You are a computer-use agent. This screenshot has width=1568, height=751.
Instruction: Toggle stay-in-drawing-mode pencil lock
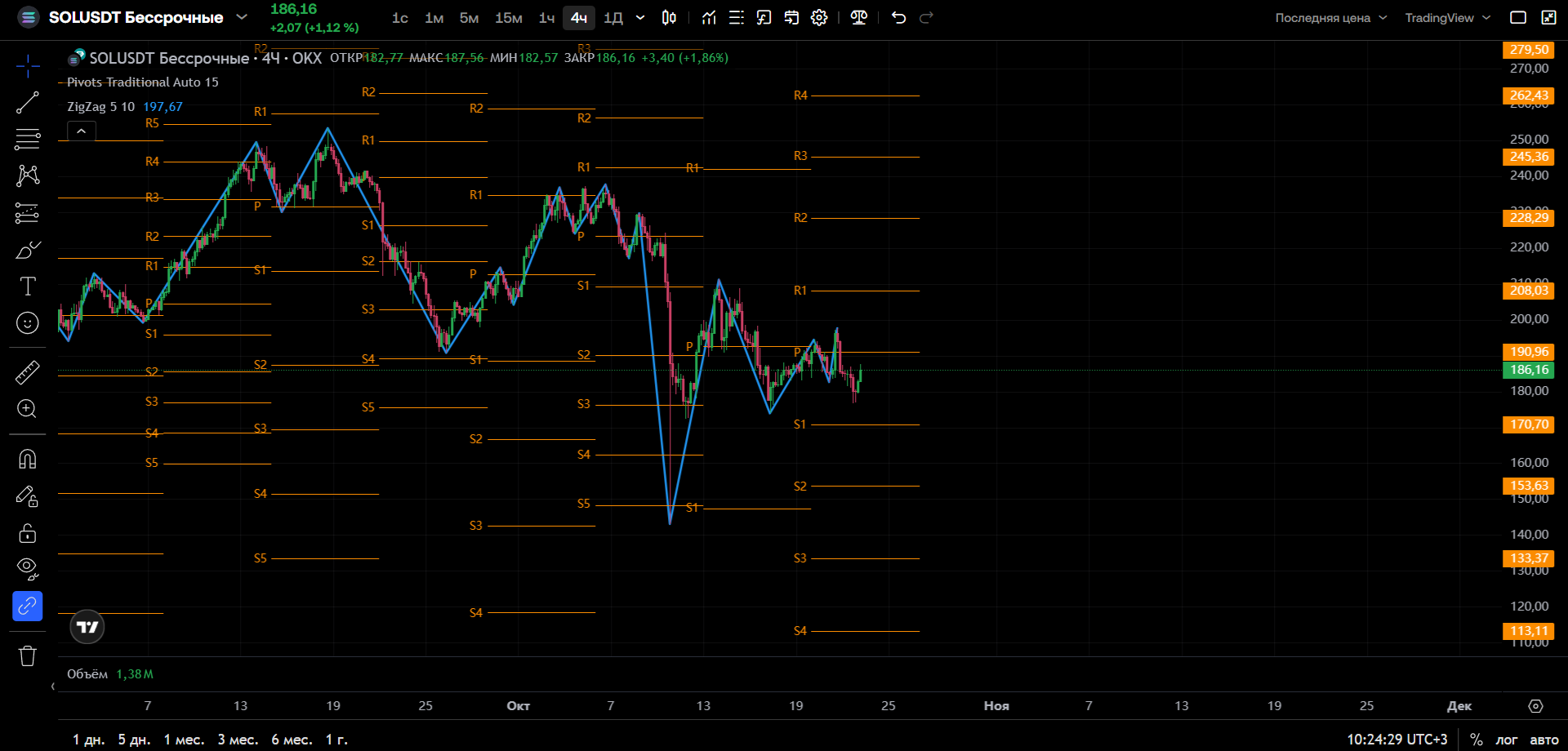point(28,496)
